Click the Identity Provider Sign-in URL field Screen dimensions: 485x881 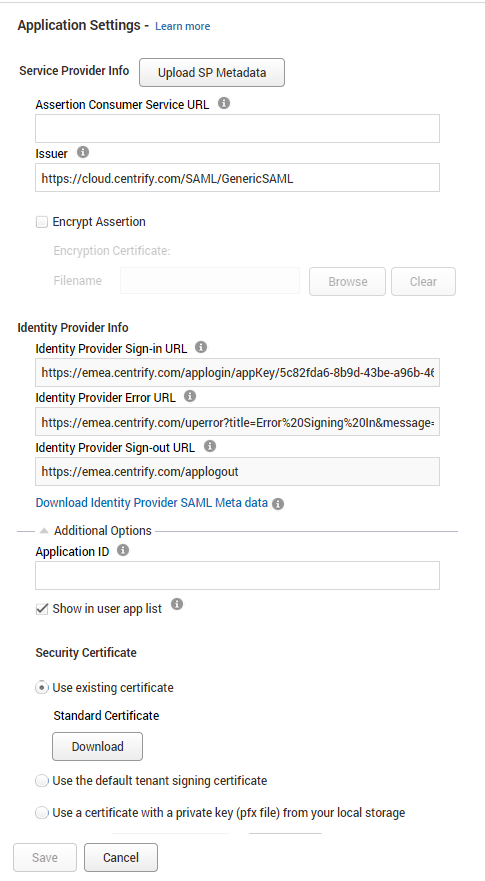coord(237,373)
